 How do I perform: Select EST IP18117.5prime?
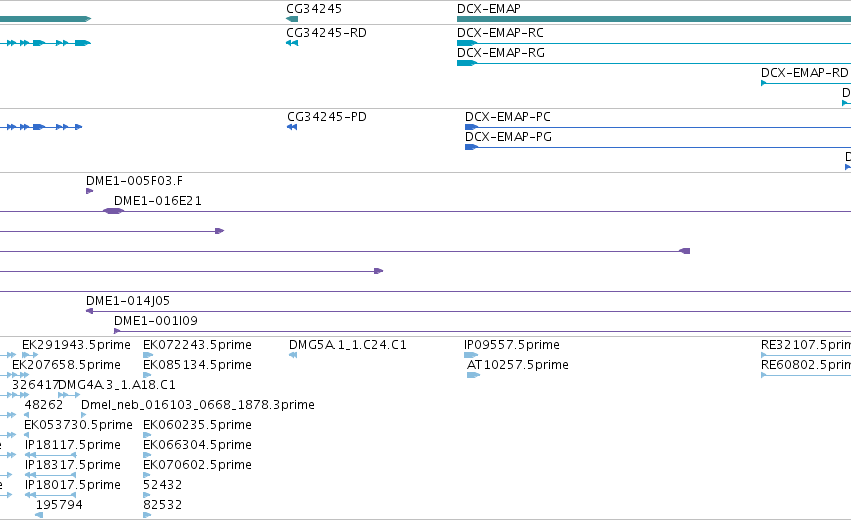73,445
